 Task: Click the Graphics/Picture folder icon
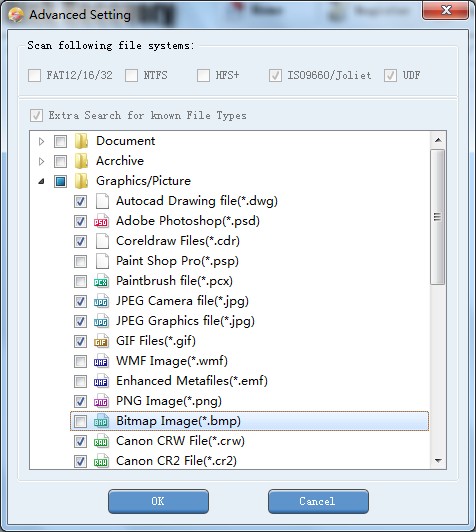click(x=81, y=181)
